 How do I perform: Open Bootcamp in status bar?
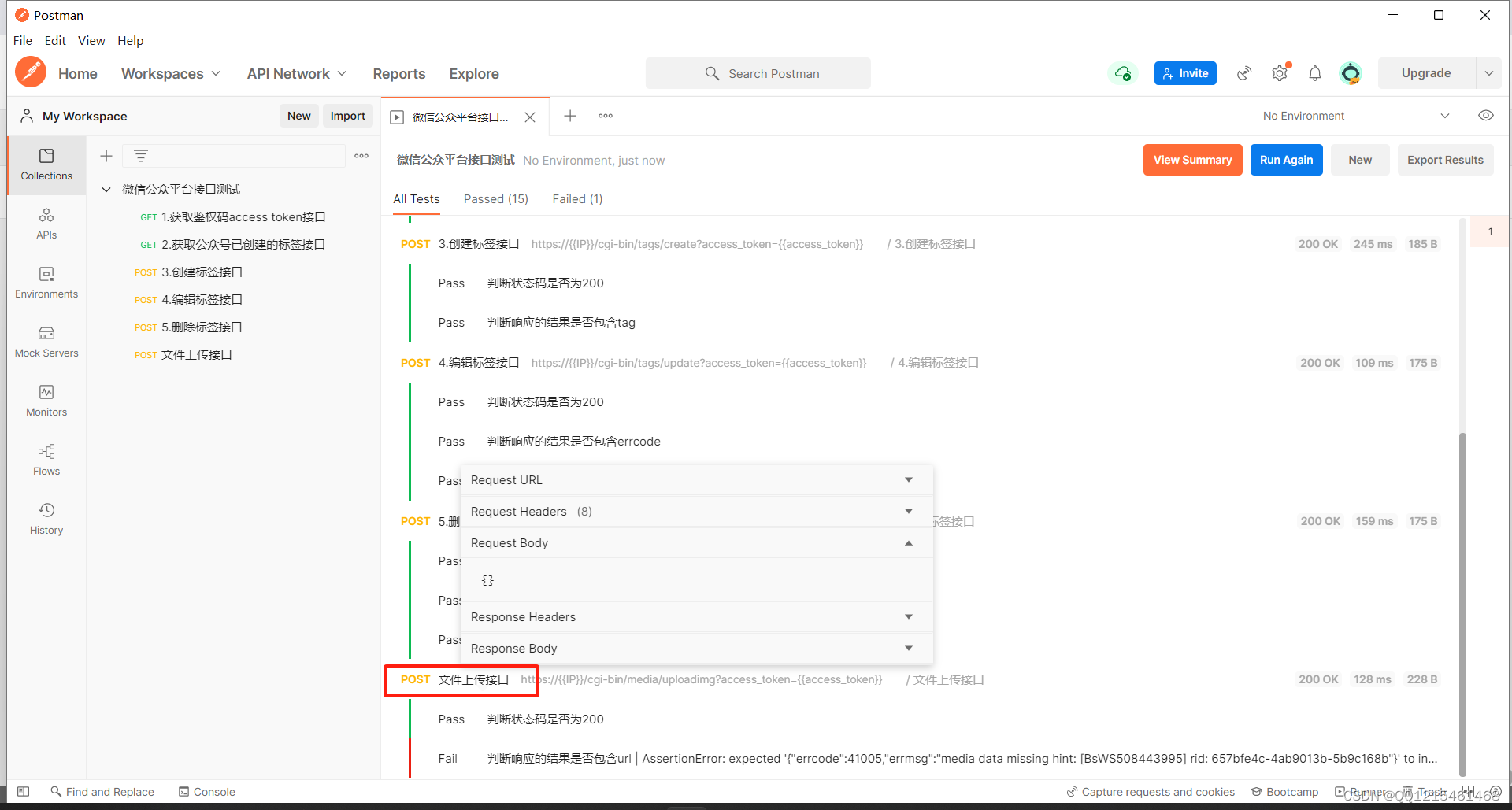coord(1284,792)
